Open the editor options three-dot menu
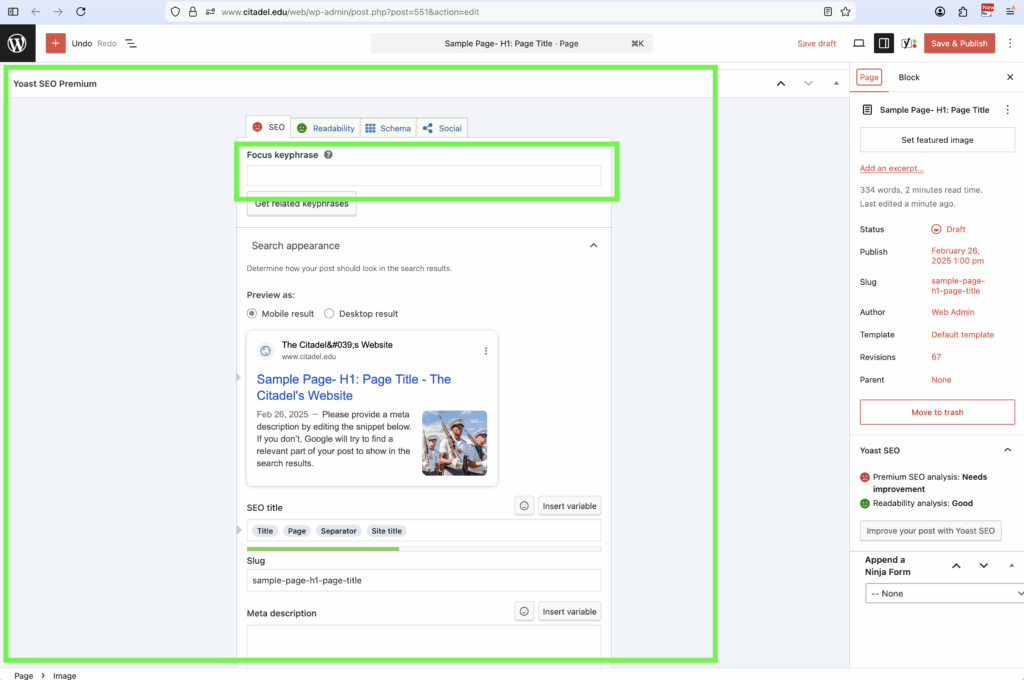The width and height of the screenshot is (1024, 680). (1010, 43)
